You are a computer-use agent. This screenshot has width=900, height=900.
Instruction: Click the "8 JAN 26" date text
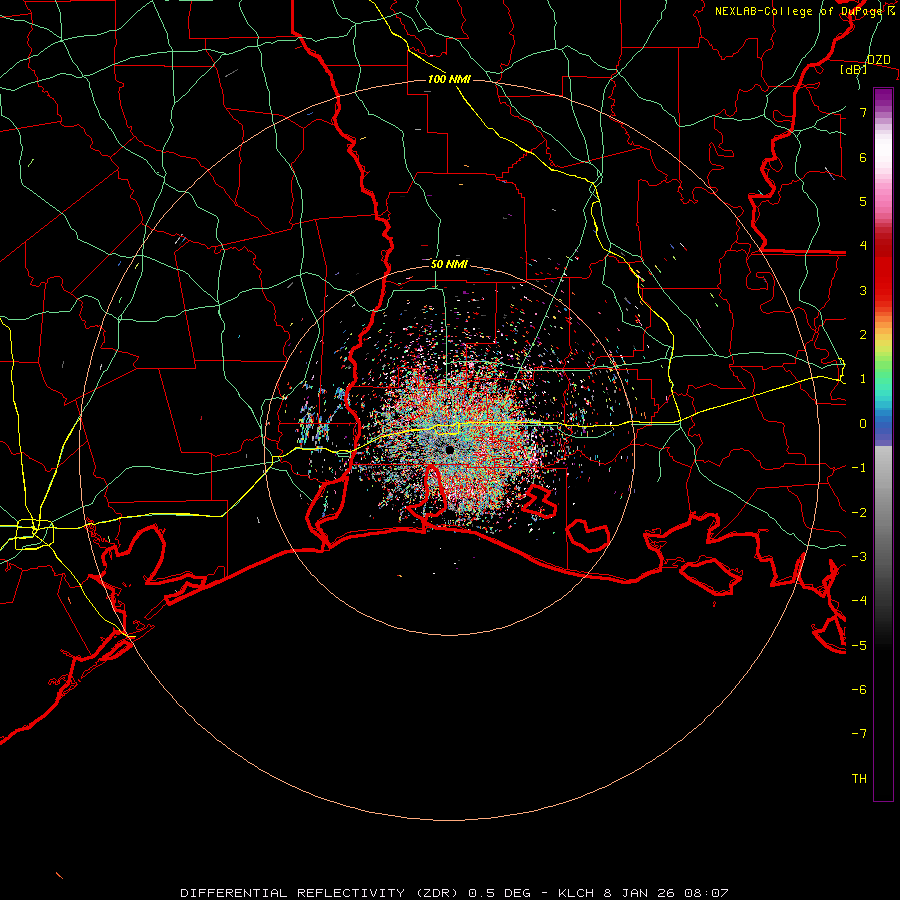click(x=639, y=893)
